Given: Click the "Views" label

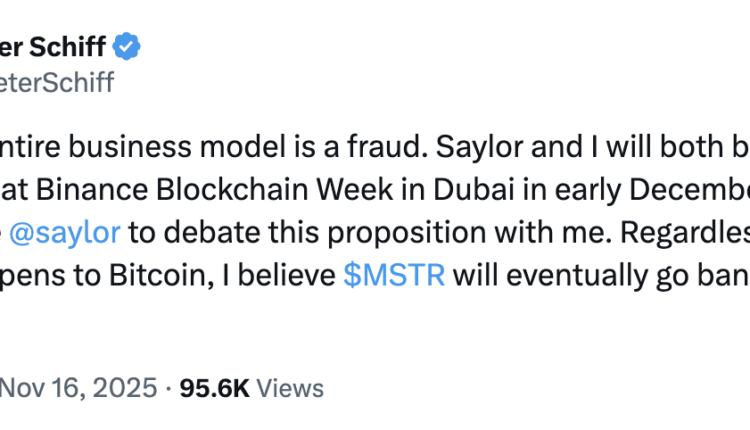Looking at the screenshot, I should 291,388.
